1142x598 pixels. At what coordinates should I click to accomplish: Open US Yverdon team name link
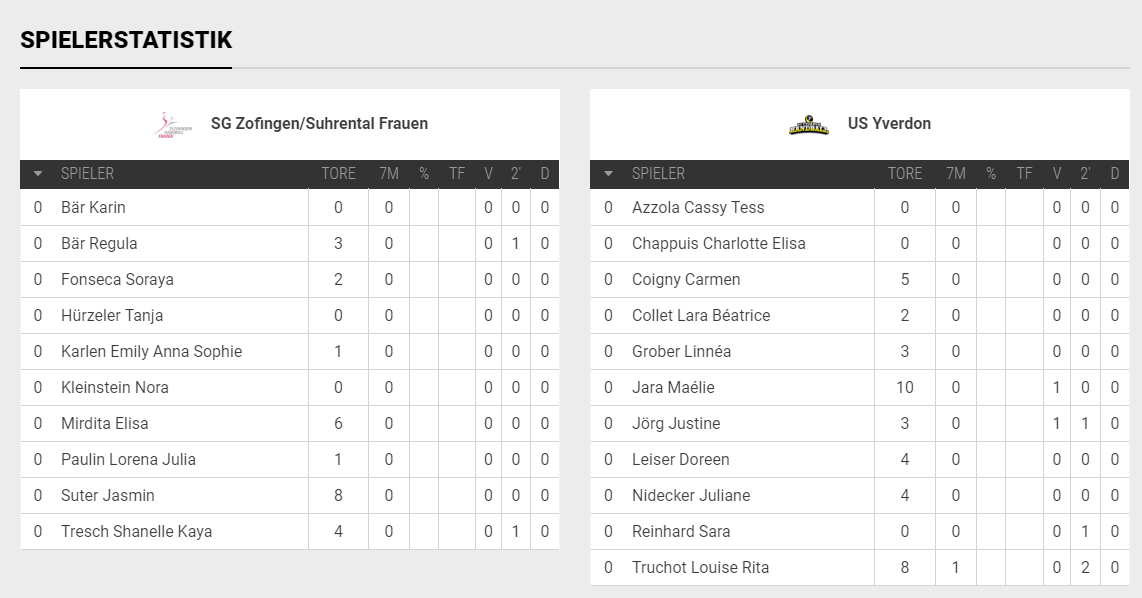pos(889,124)
